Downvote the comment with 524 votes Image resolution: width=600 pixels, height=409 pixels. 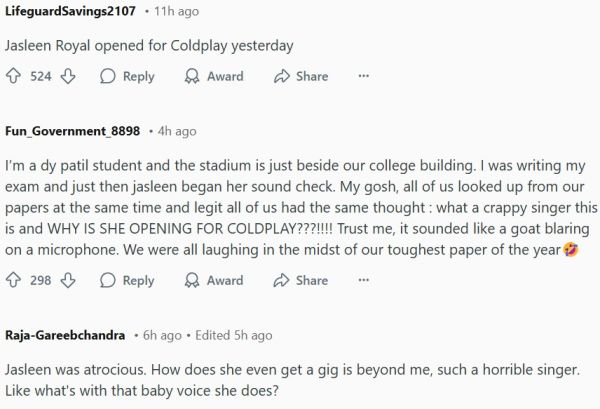click(68, 76)
